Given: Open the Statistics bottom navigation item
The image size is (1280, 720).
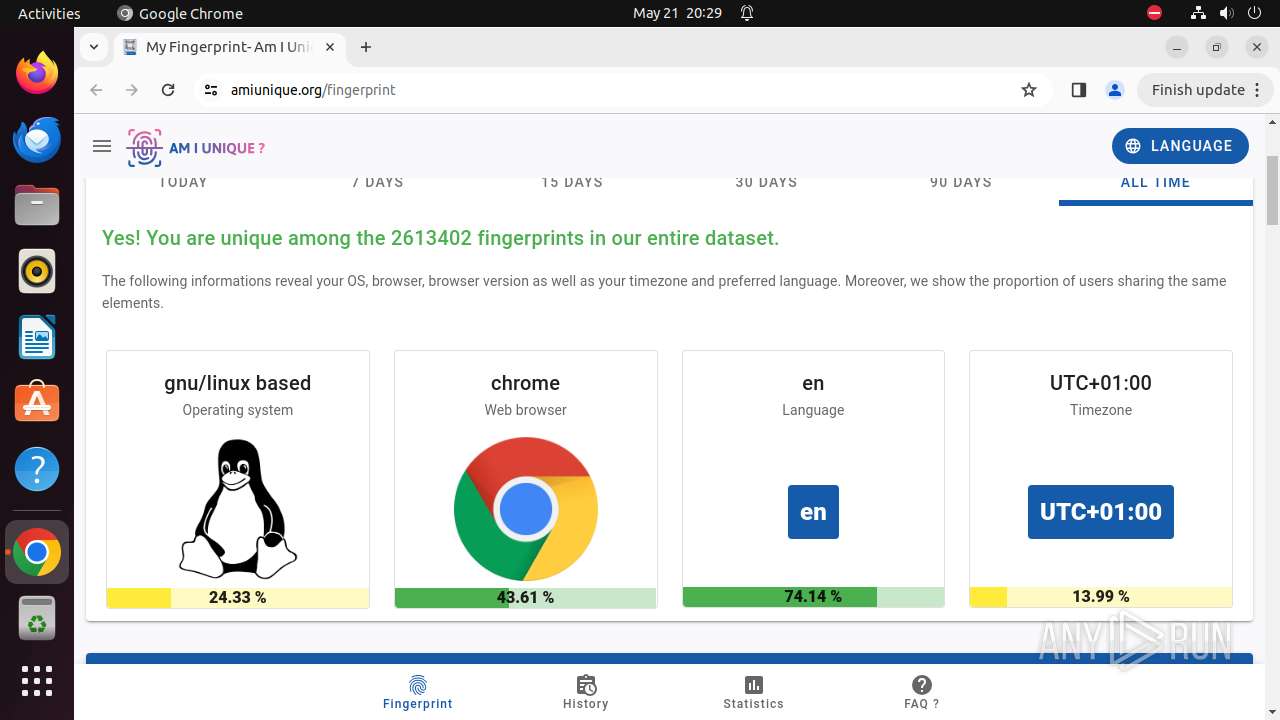Looking at the screenshot, I should (x=754, y=691).
